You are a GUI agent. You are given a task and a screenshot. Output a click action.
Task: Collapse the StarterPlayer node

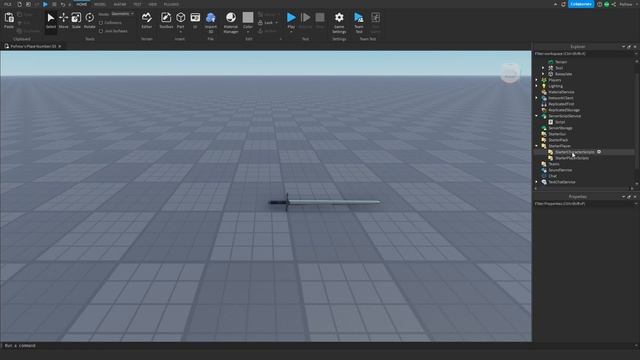coord(537,146)
